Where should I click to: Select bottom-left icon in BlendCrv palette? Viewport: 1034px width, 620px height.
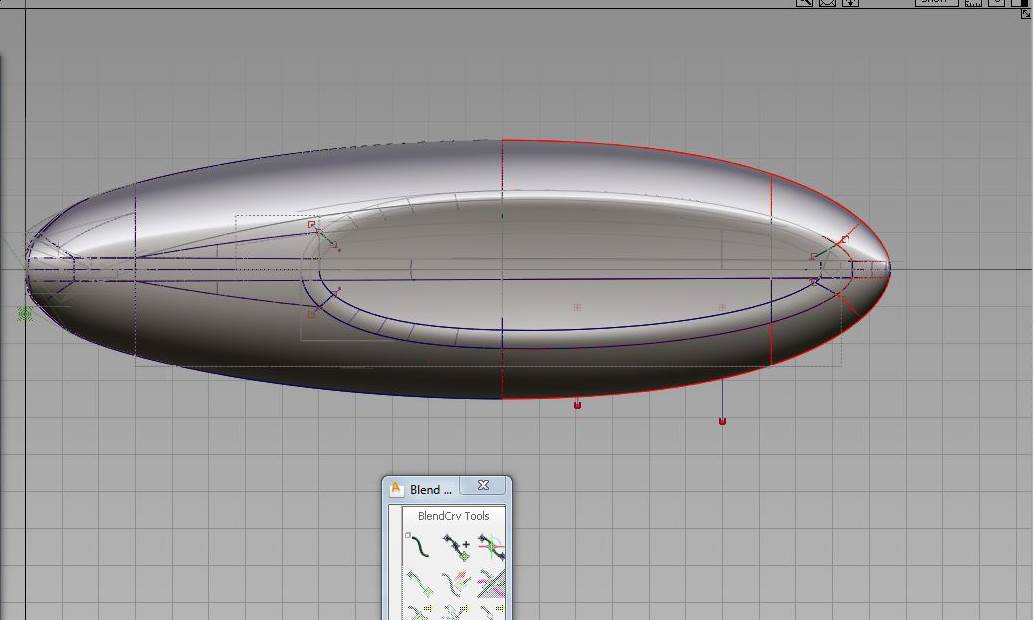(420, 611)
